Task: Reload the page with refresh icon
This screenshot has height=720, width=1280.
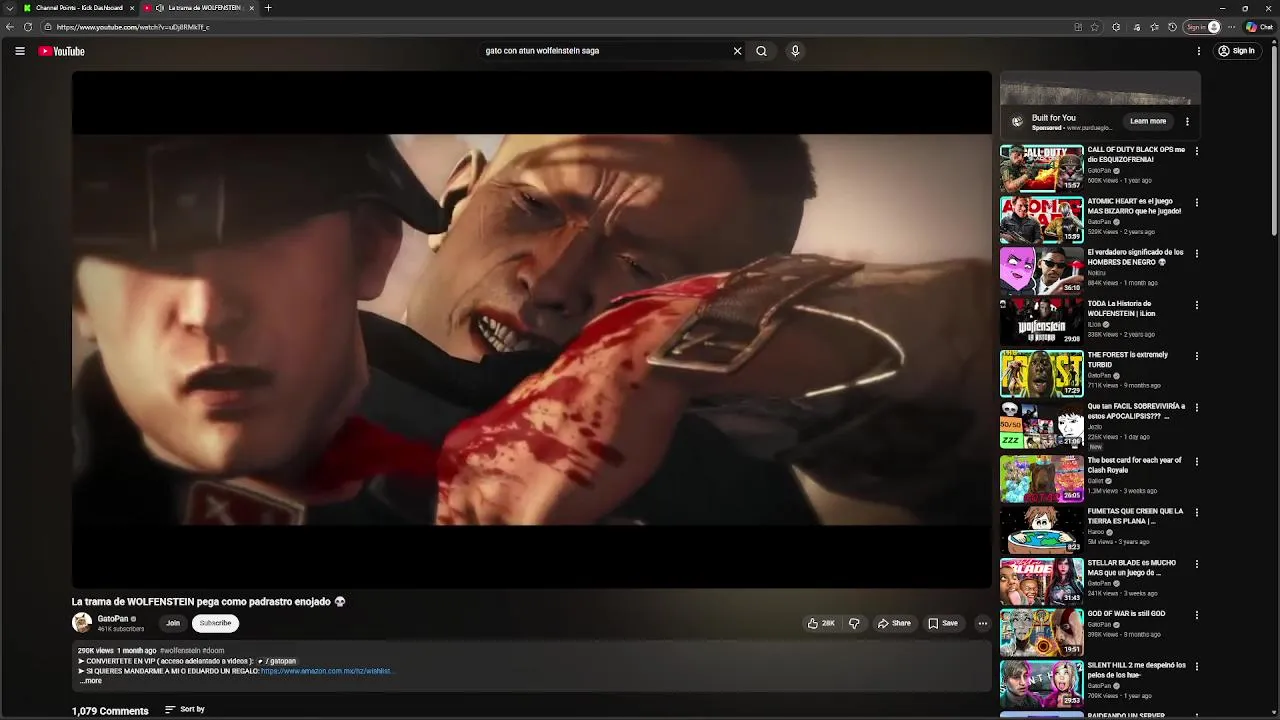Action: coord(28,27)
